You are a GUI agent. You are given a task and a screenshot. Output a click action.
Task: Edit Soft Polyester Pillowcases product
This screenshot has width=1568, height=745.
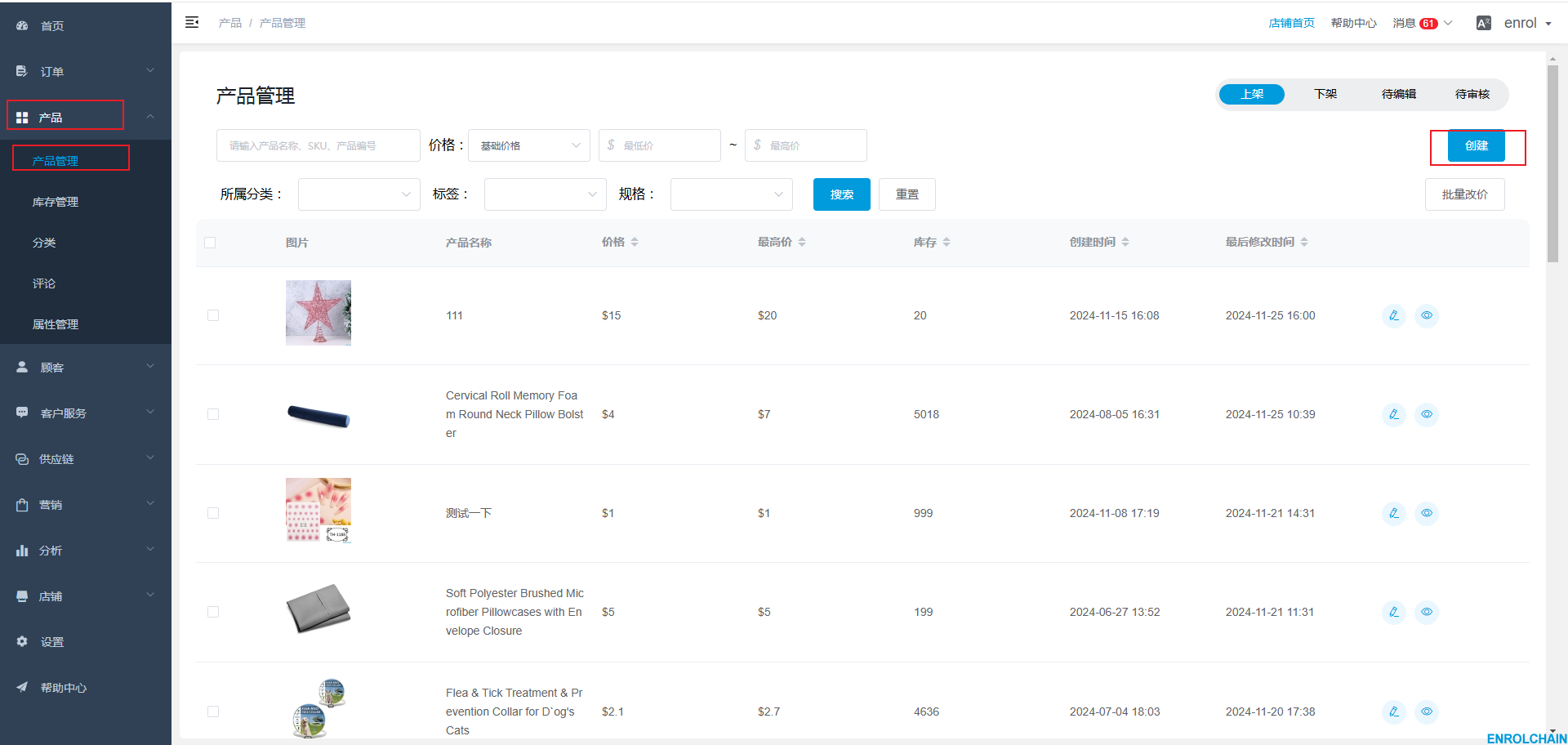1394,612
